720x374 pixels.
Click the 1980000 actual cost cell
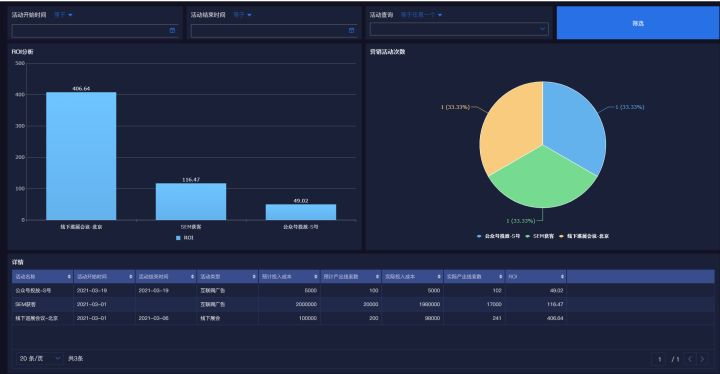(x=412, y=304)
